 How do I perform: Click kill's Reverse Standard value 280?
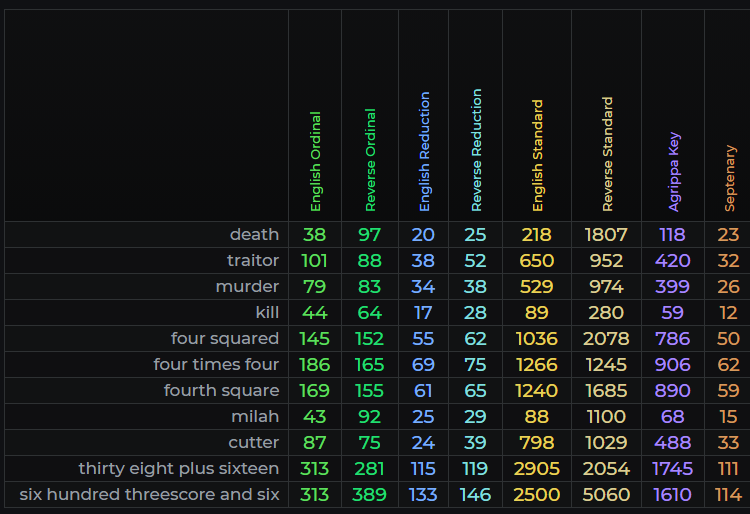coord(606,312)
